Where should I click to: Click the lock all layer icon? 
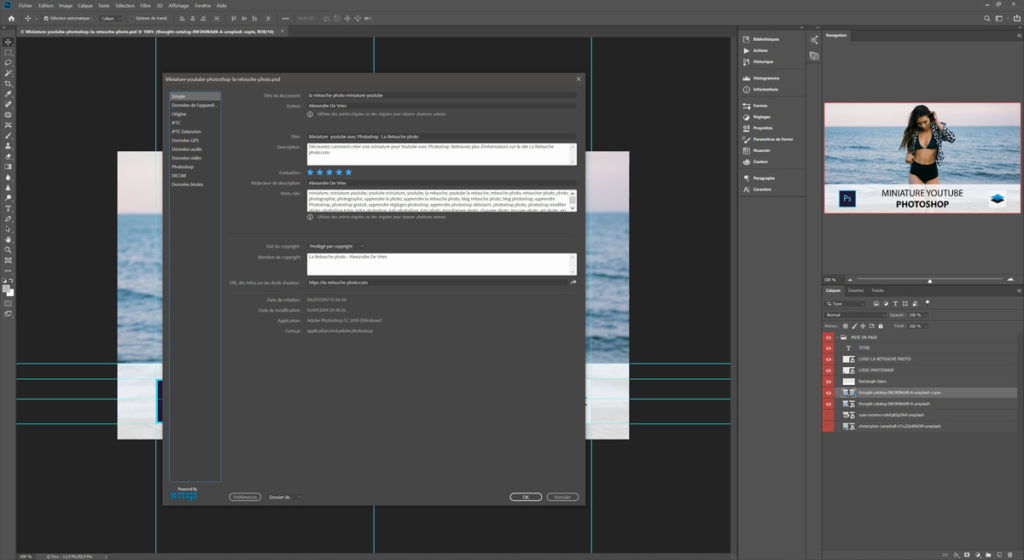coord(880,326)
